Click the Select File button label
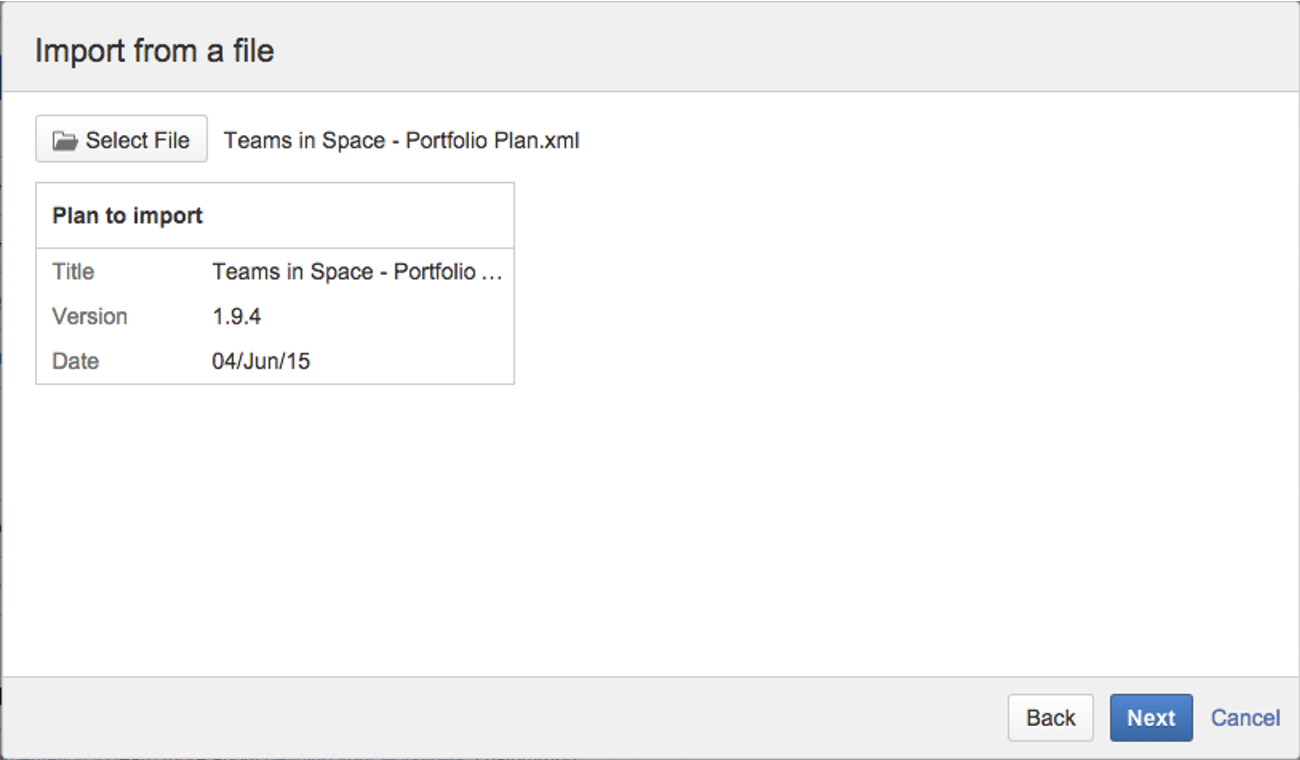This screenshot has width=1300, height=760. click(137, 140)
